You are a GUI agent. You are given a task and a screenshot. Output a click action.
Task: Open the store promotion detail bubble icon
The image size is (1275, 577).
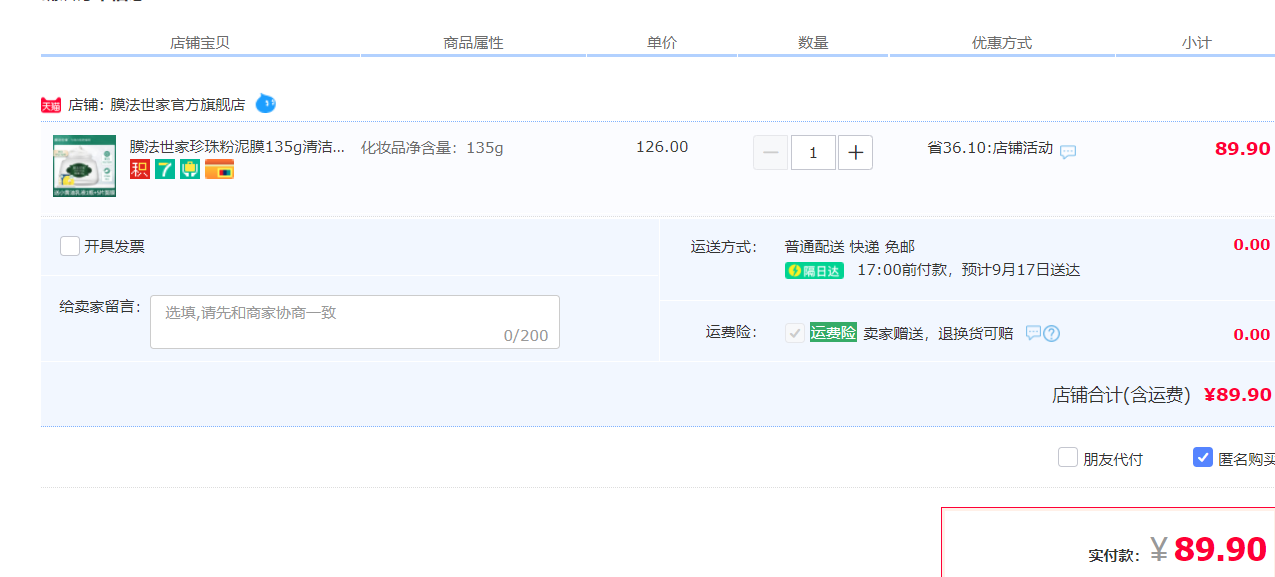click(x=1068, y=152)
